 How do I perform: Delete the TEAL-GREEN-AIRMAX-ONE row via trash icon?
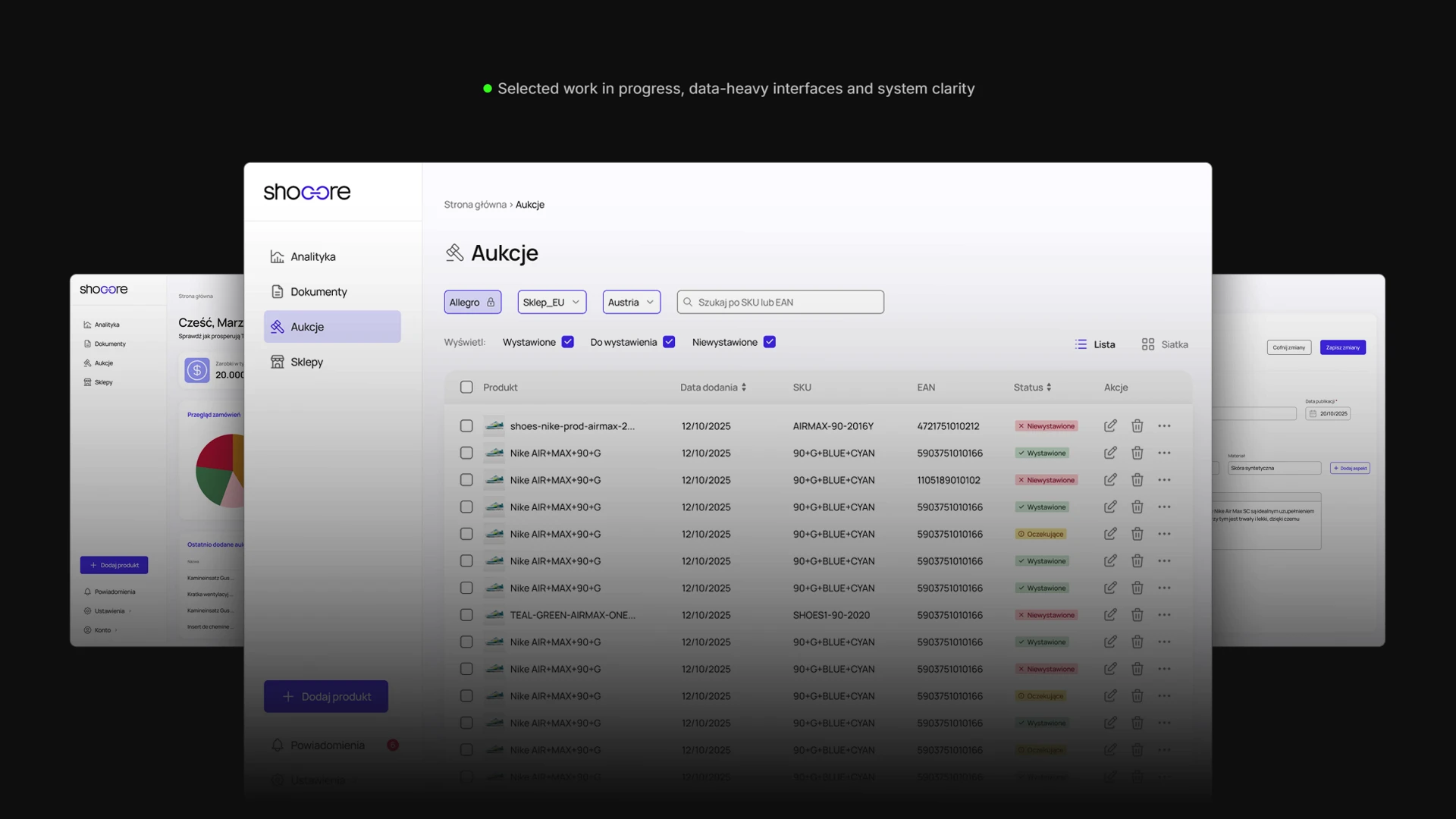pyautogui.click(x=1137, y=615)
